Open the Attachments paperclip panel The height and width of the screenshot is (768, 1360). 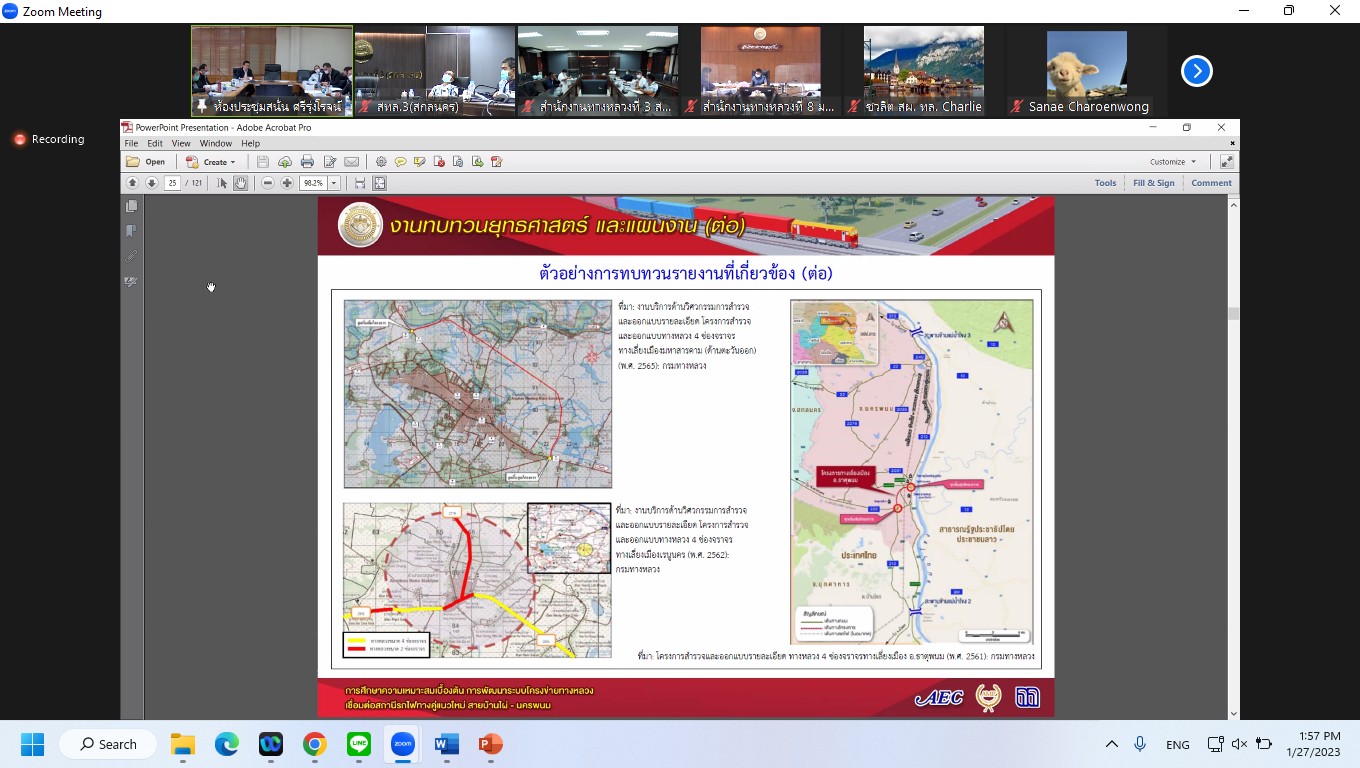[x=131, y=256]
